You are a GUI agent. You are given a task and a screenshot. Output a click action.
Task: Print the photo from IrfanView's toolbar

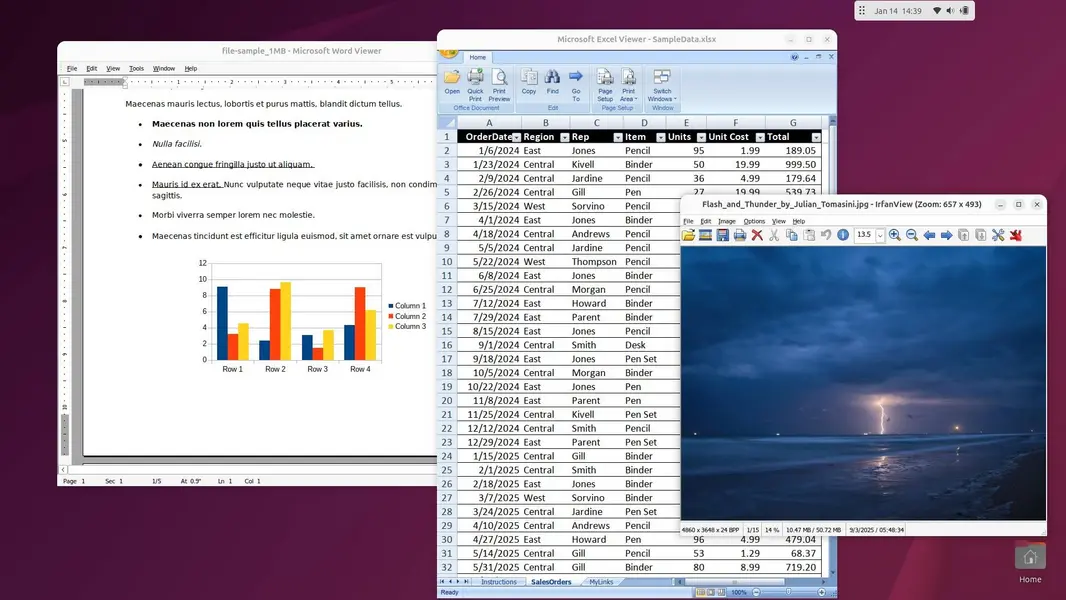738,235
